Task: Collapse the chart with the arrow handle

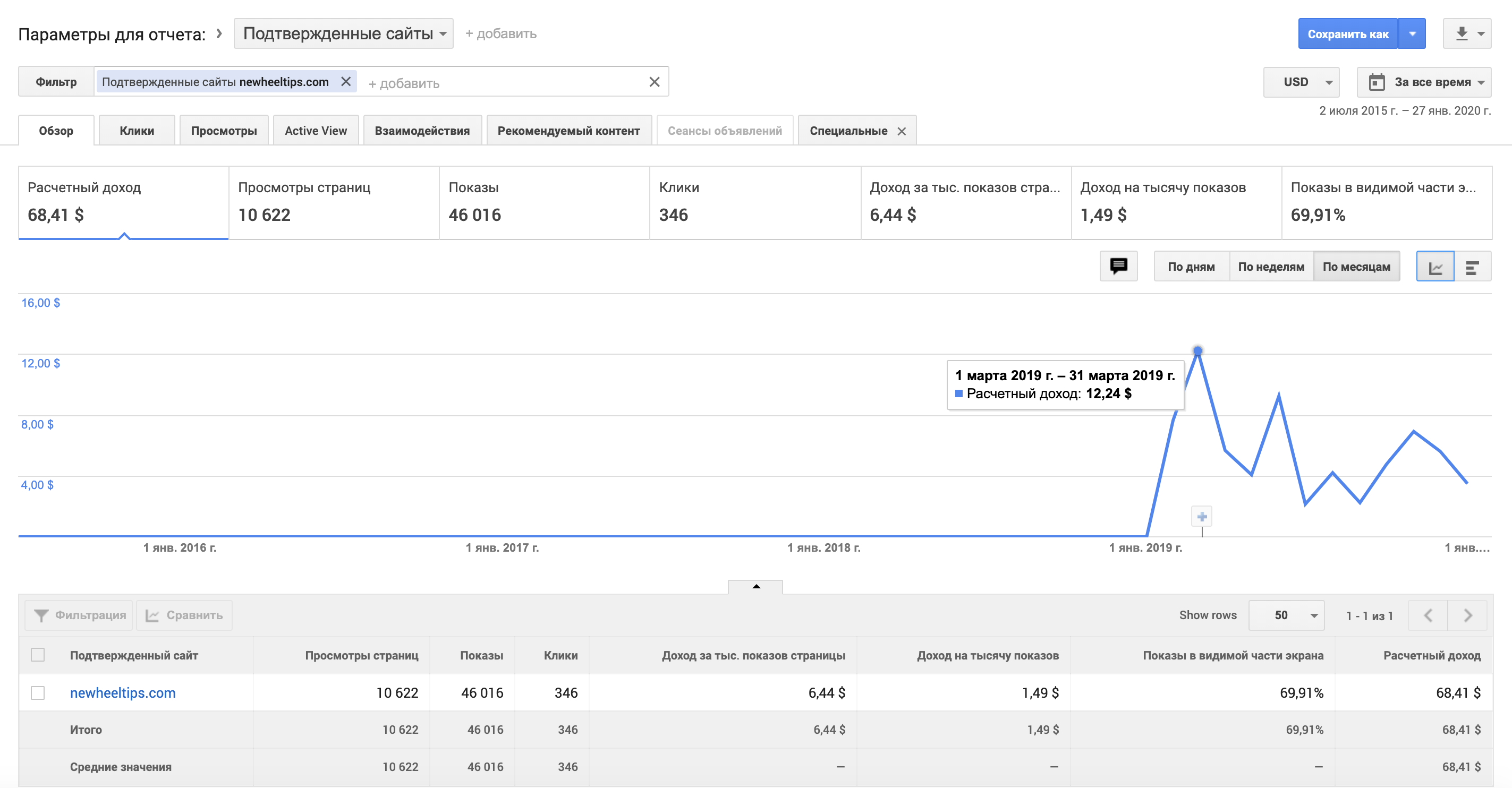Action: pyautogui.click(x=755, y=586)
